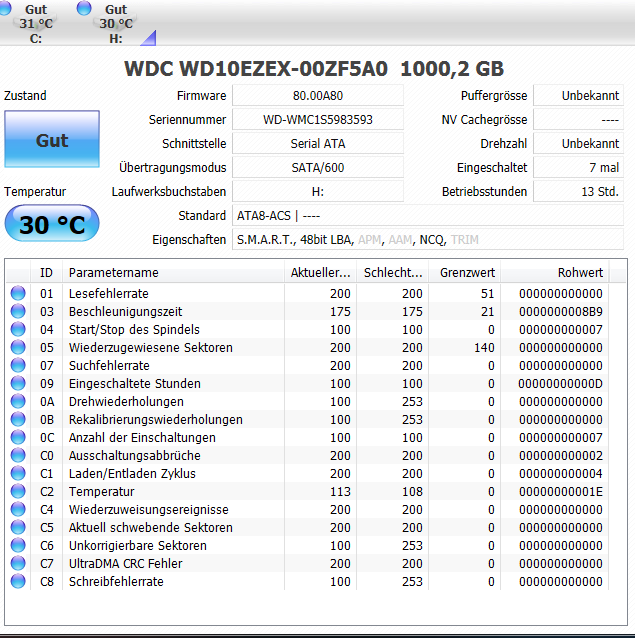635x638 pixels.
Task: Click status orb for UltraDMA CRC Fehler
Action: point(18,563)
